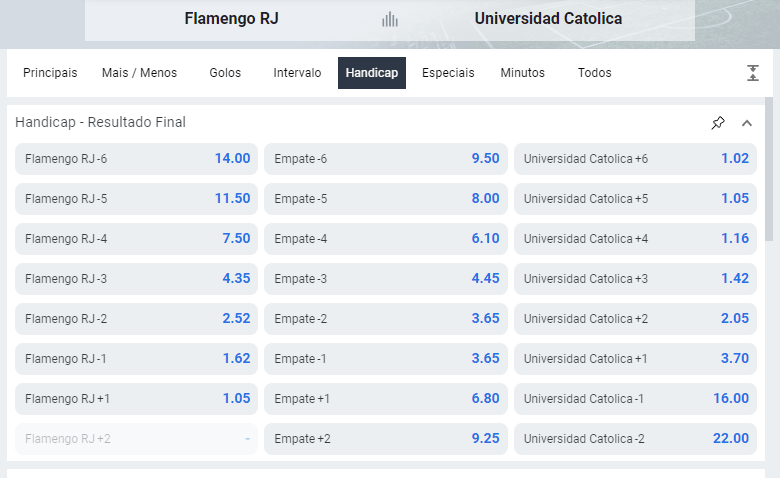Switch to the Principais tab
The image size is (780, 478).
coord(50,73)
